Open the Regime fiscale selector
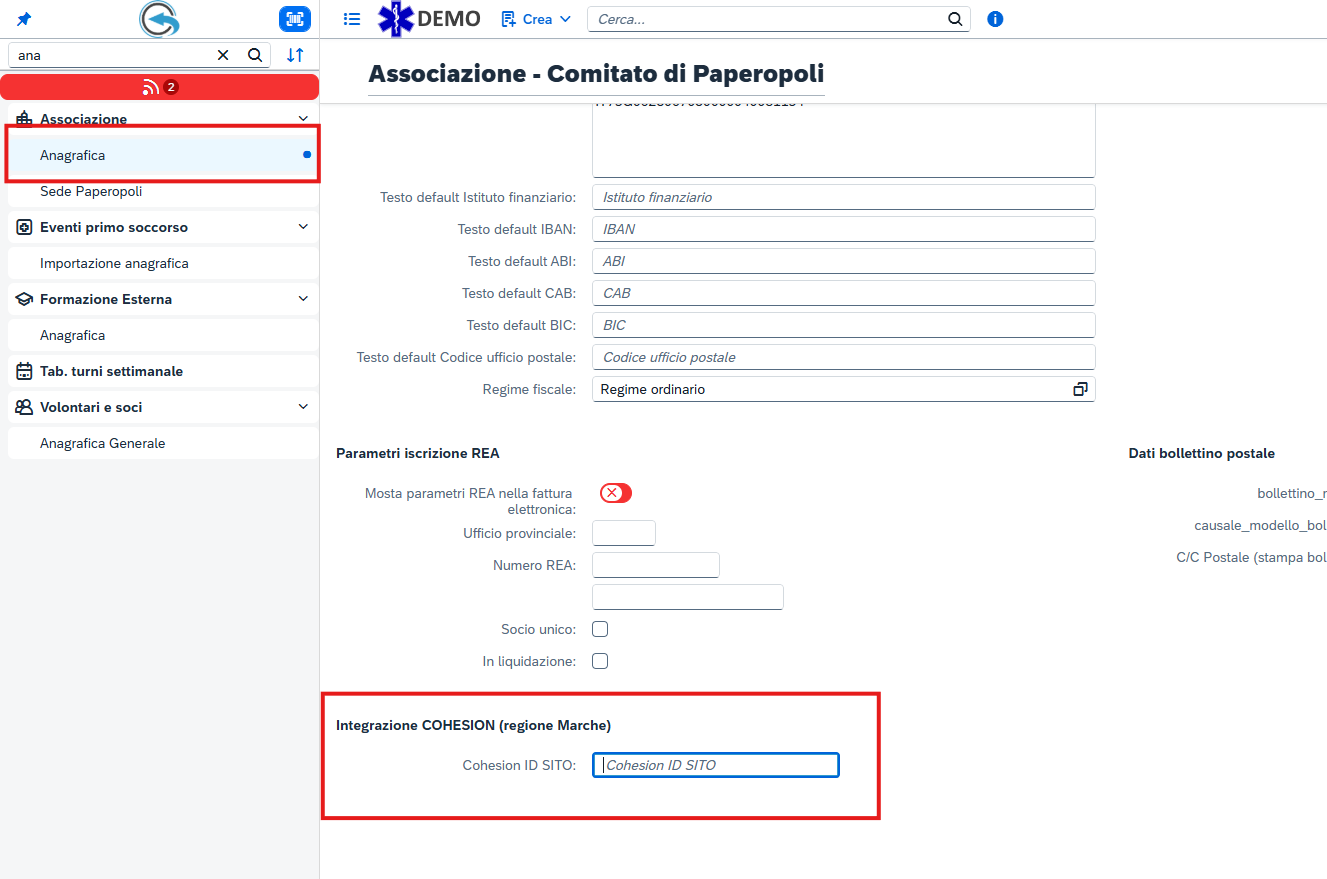 coord(1080,389)
